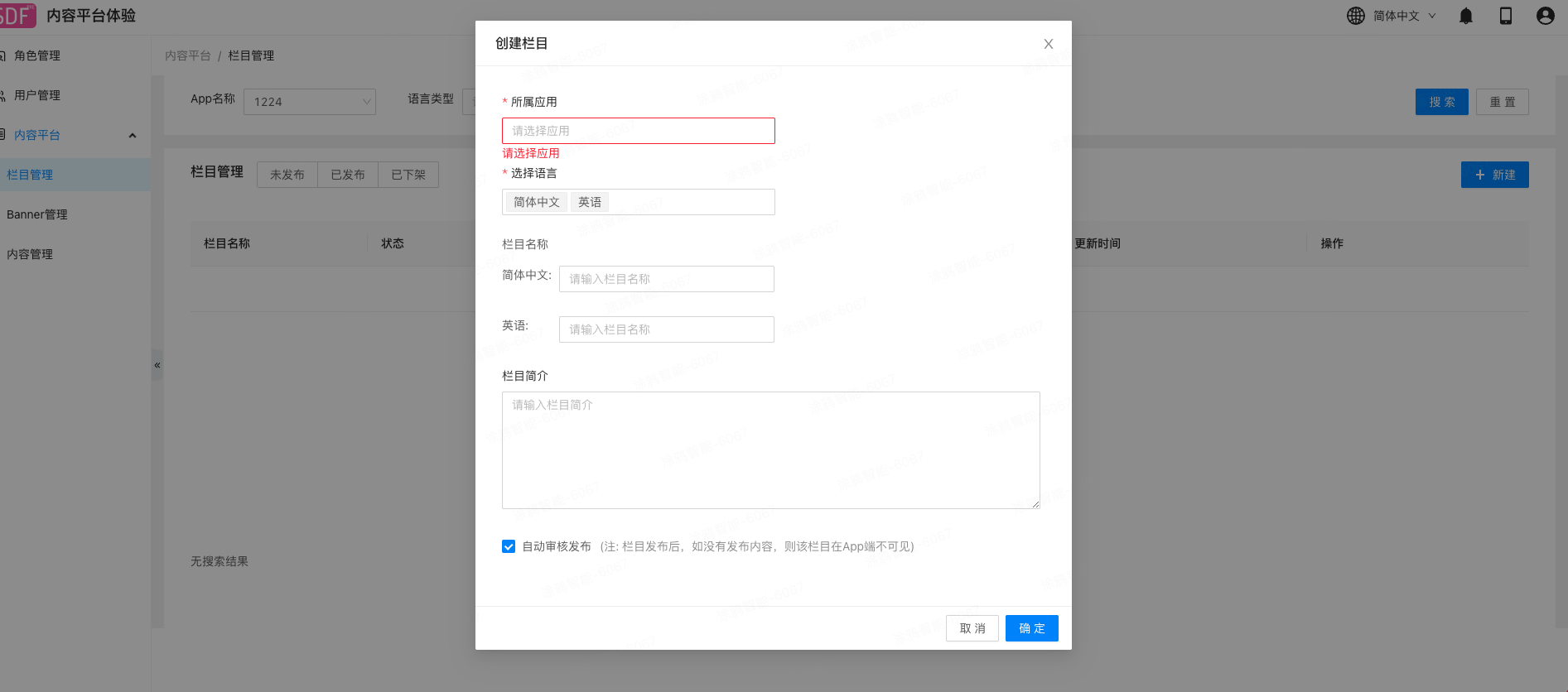The image size is (1568, 692).
Task: Open Banner管理 in the sidebar
Action: coord(37,214)
